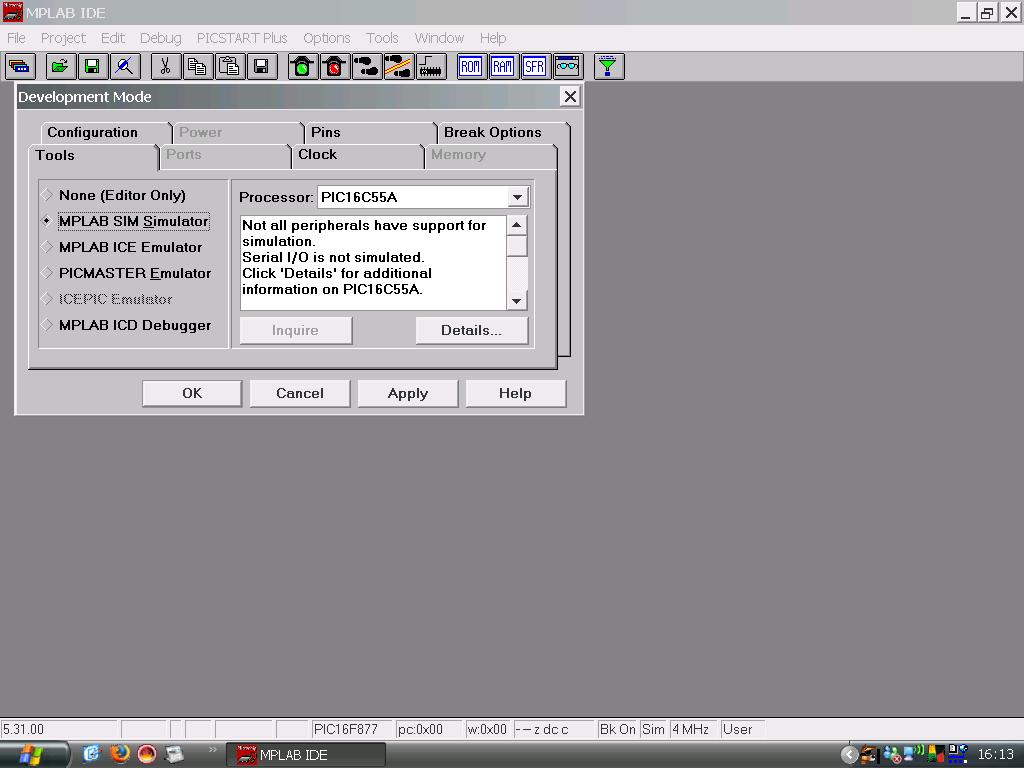The image size is (1024, 768).
Task: Click the Cancel button
Action: point(300,393)
